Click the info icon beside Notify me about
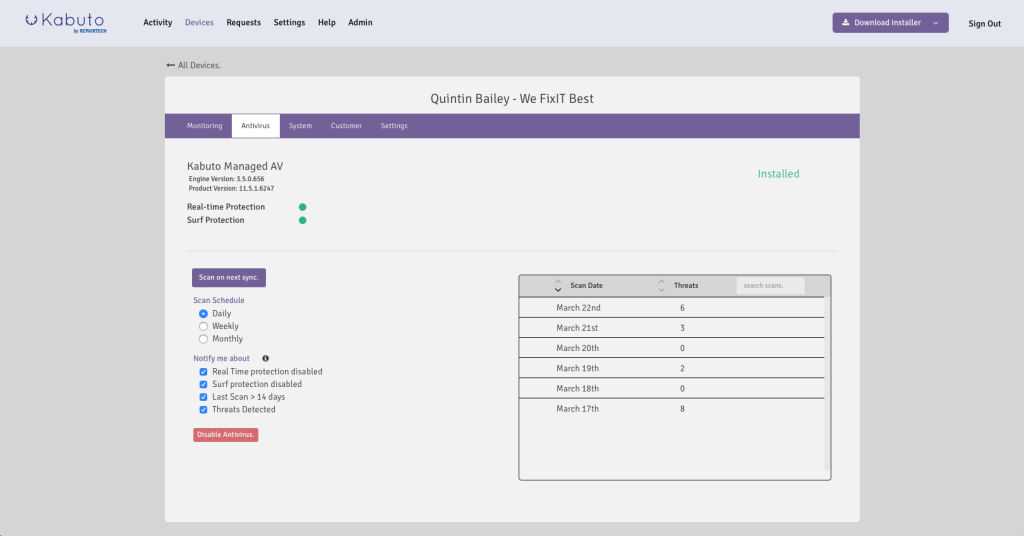The height and width of the screenshot is (536, 1024). [265, 358]
